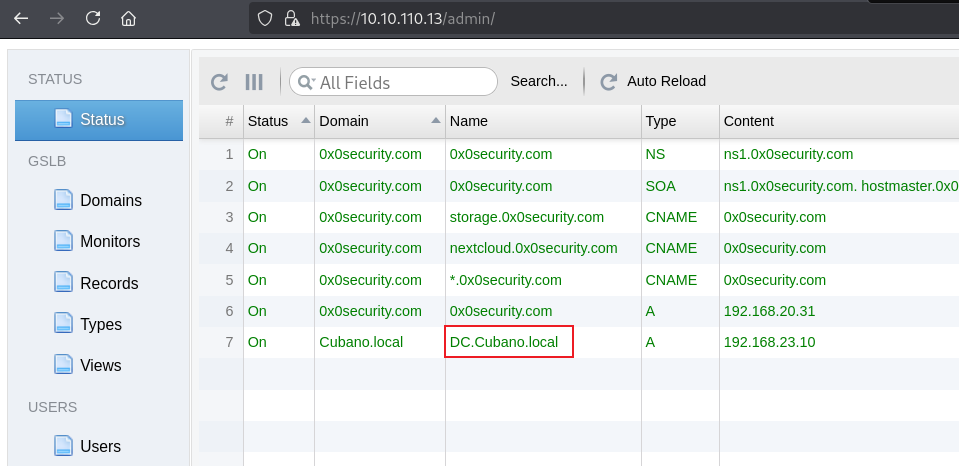
Task: Open the search magnifier field dropdown
Action: (x=306, y=82)
